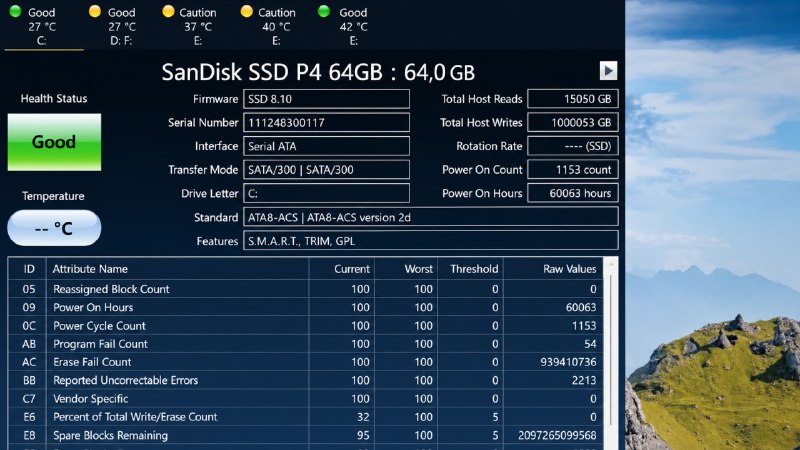Screen dimensions: 800x450
Task: Click the ID column header
Action: tap(28, 269)
